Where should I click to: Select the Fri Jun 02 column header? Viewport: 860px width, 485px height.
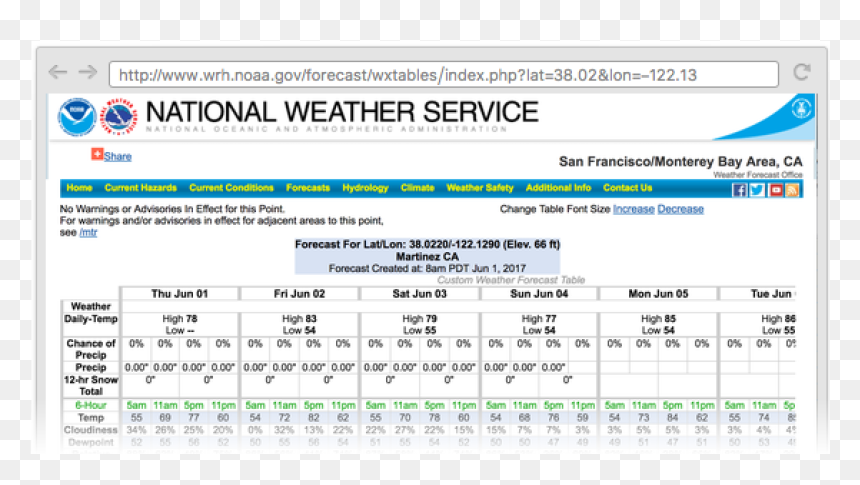click(x=299, y=294)
